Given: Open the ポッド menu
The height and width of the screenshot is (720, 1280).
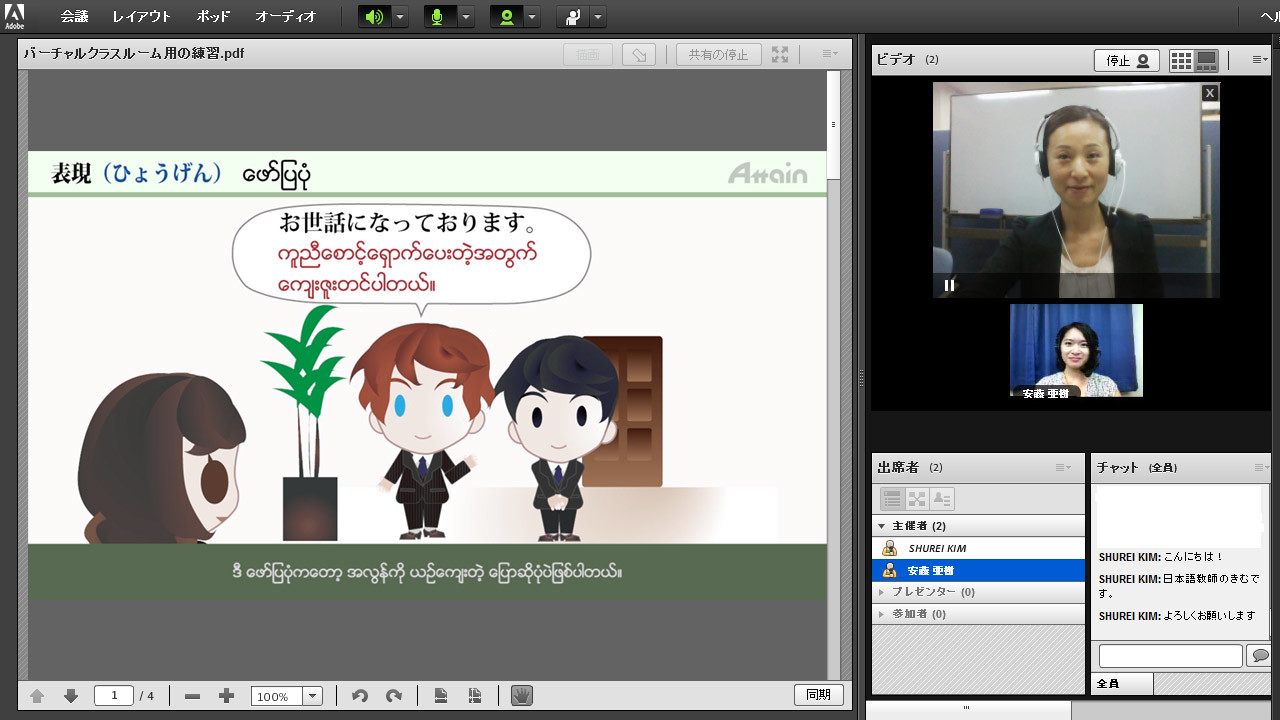Looking at the screenshot, I should pyautogui.click(x=213, y=17).
